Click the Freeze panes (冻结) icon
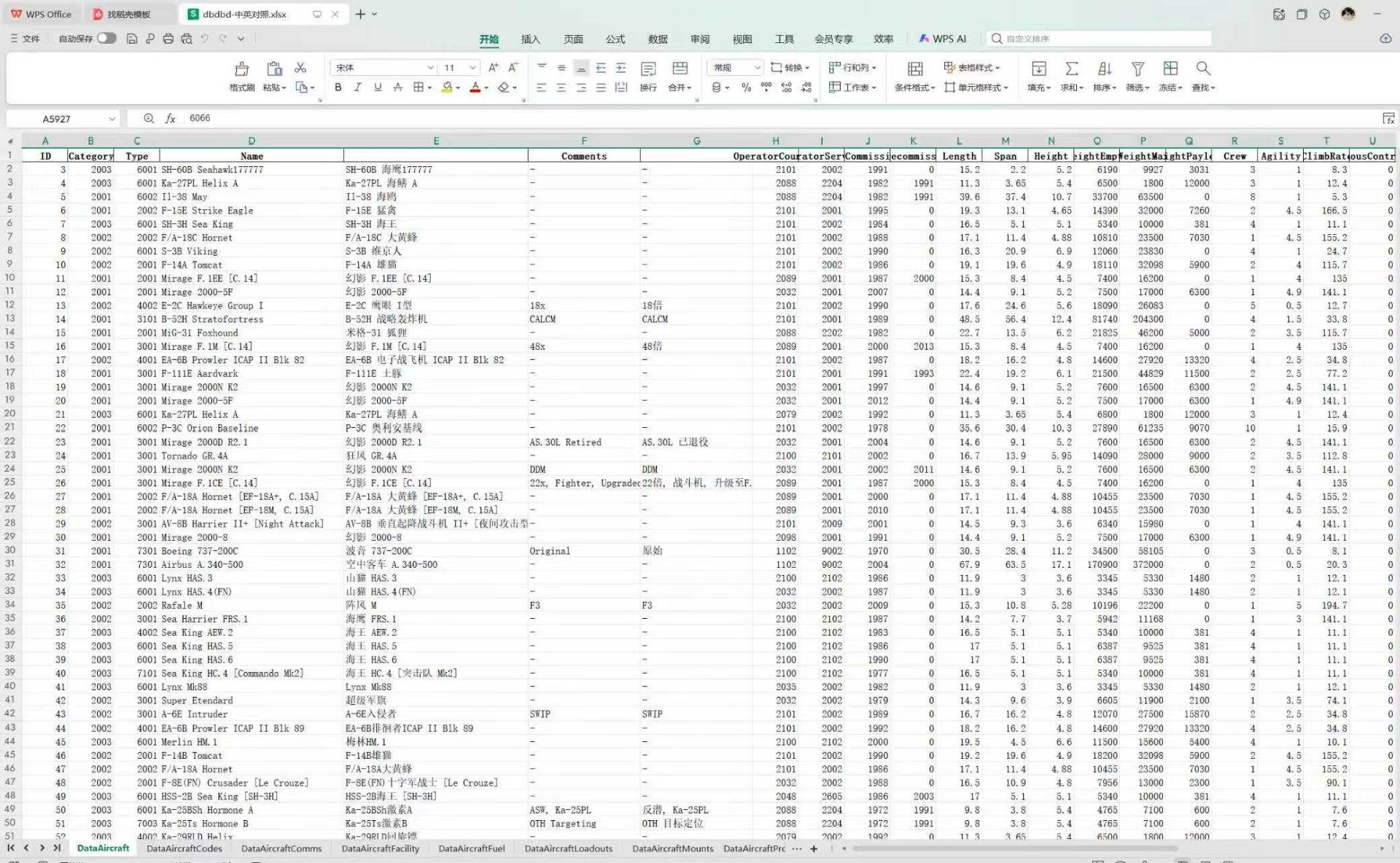The width and height of the screenshot is (1400, 863). tap(1170, 69)
